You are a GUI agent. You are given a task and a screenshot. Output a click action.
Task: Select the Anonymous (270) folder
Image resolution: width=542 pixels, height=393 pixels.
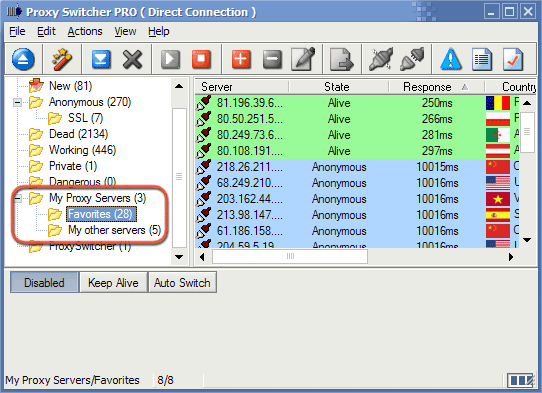(90, 102)
